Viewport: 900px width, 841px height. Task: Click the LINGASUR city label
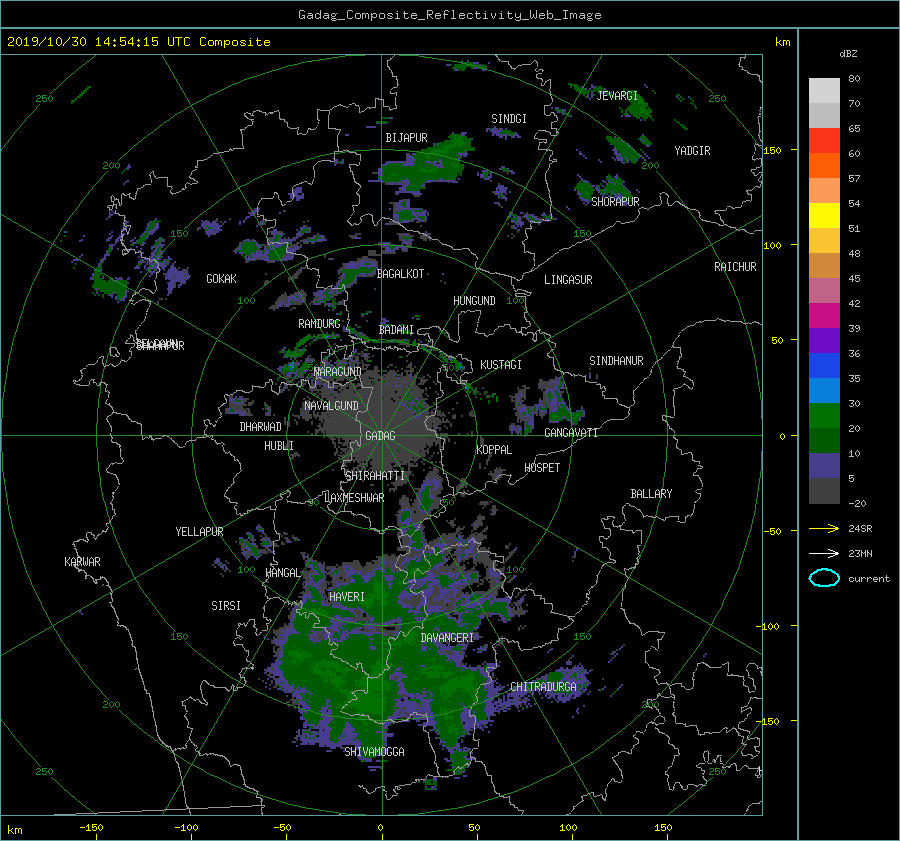568,280
